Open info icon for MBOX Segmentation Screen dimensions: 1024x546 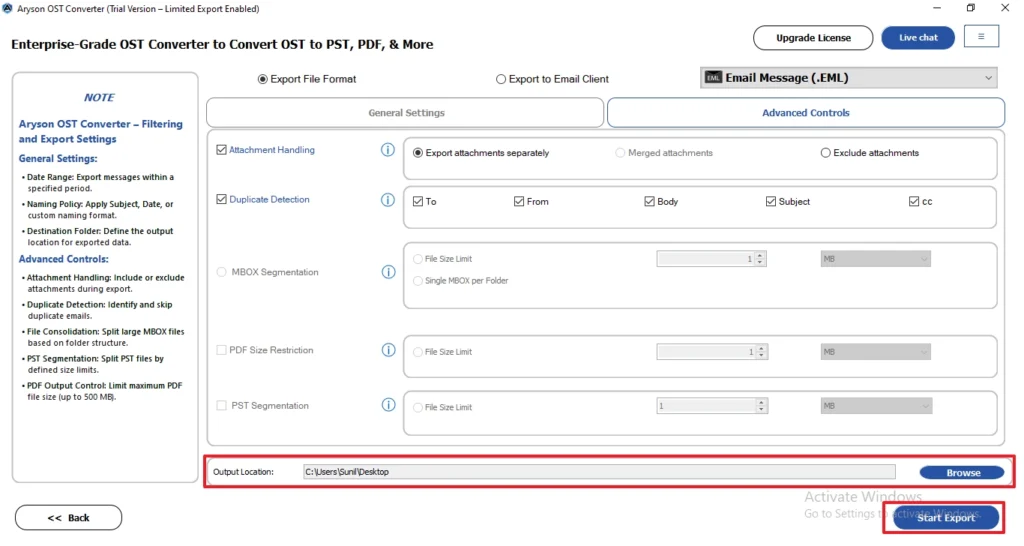[389, 272]
